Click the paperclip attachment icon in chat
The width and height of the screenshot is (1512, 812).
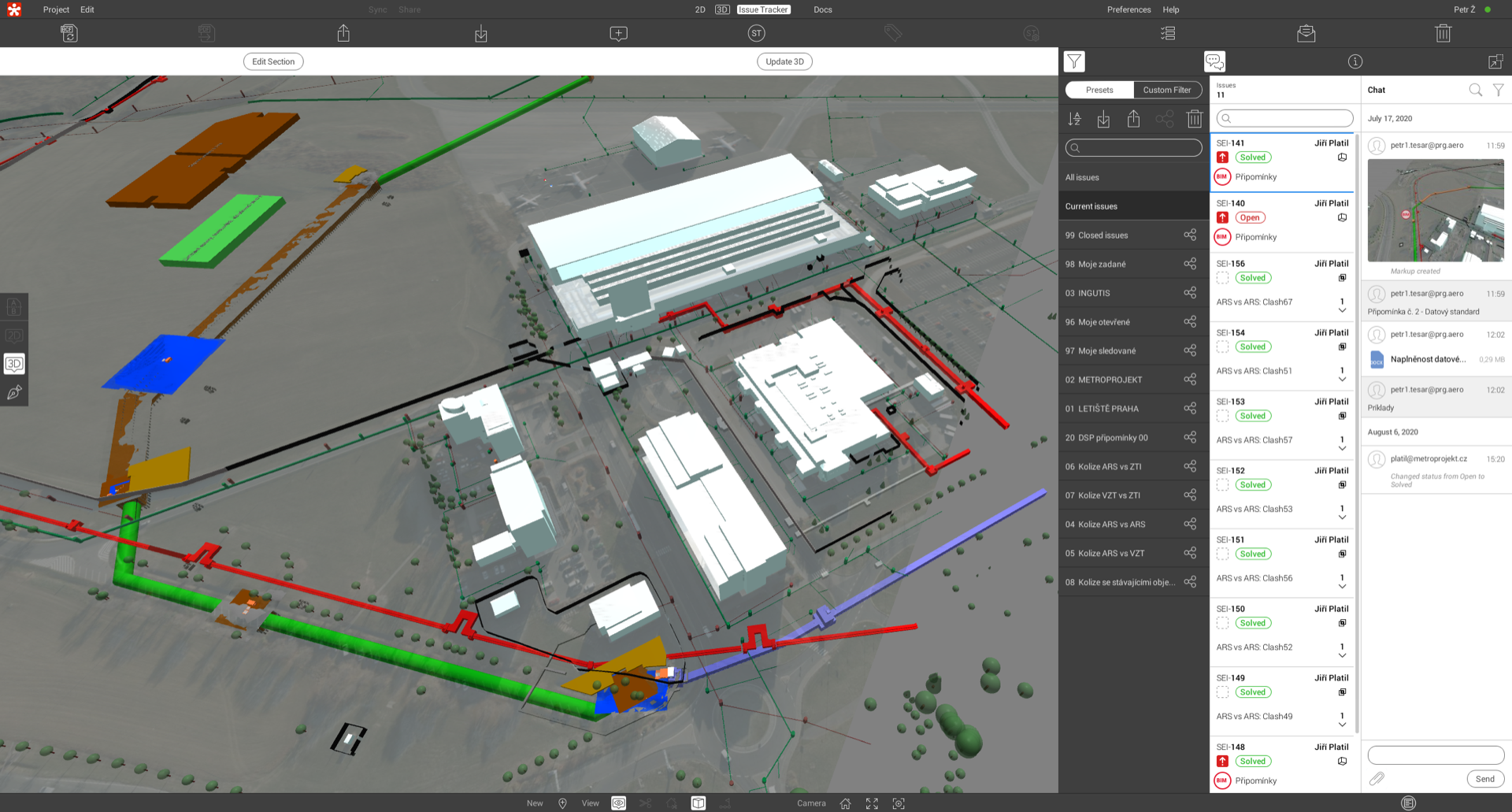coord(1377,779)
